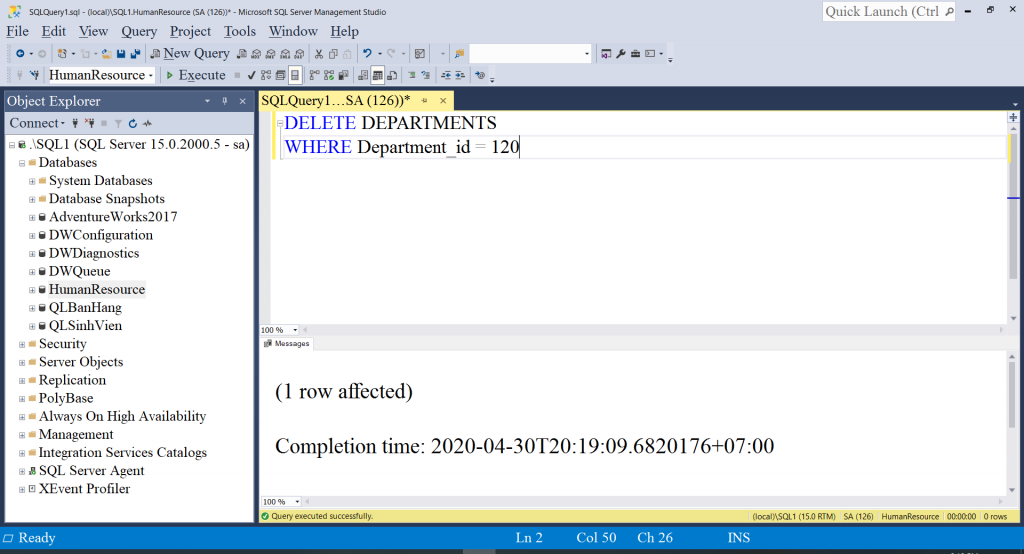Open the Query menu
The image size is (1024, 554).
pyautogui.click(x=138, y=31)
